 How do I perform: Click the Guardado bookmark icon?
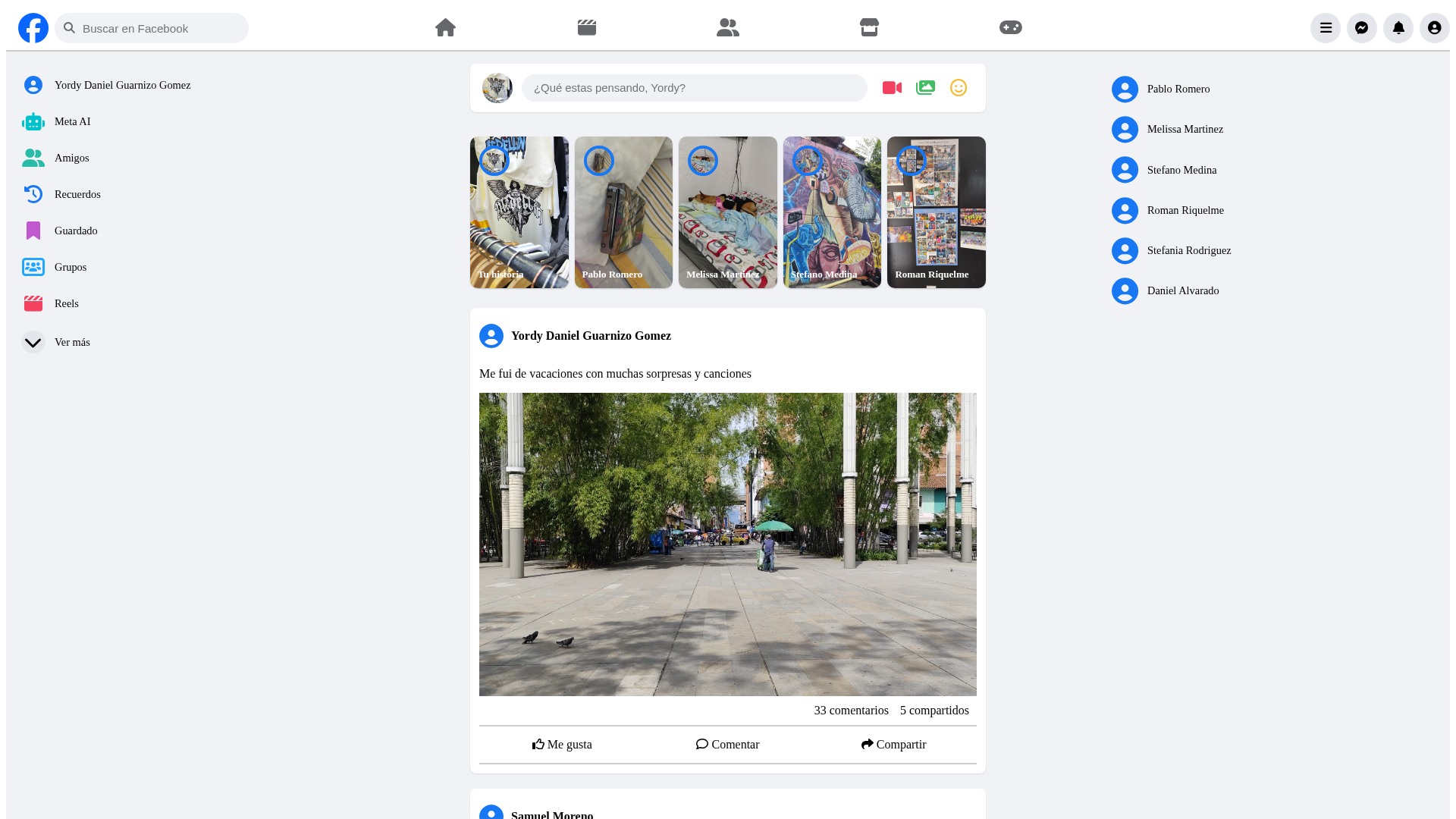tap(33, 231)
